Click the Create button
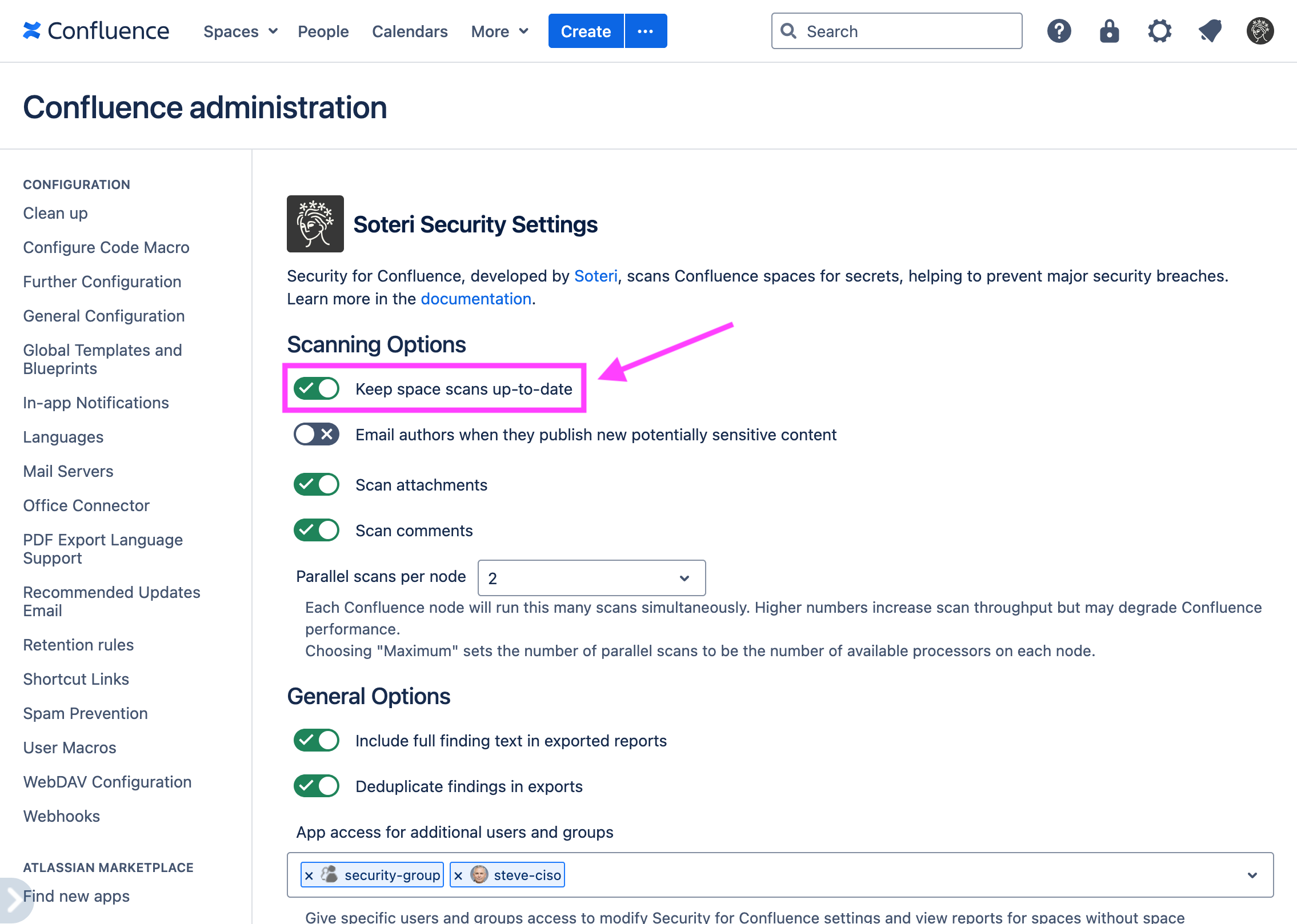The image size is (1297, 924). click(x=585, y=31)
